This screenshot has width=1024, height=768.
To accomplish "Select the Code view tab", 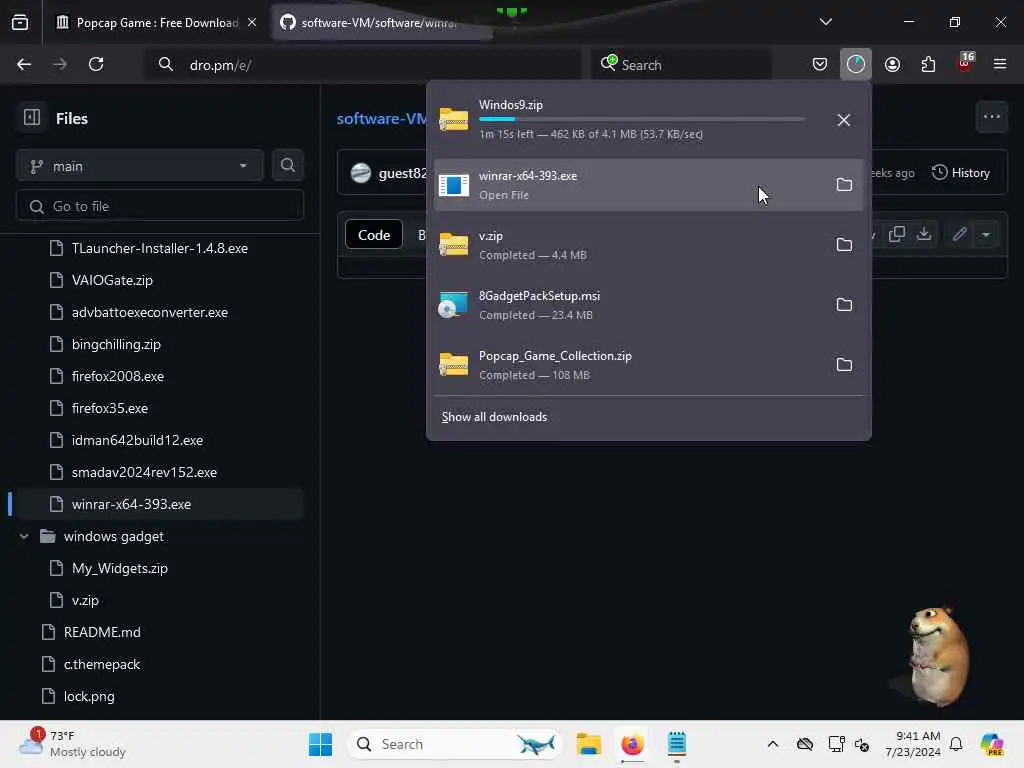I will click(x=374, y=234).
